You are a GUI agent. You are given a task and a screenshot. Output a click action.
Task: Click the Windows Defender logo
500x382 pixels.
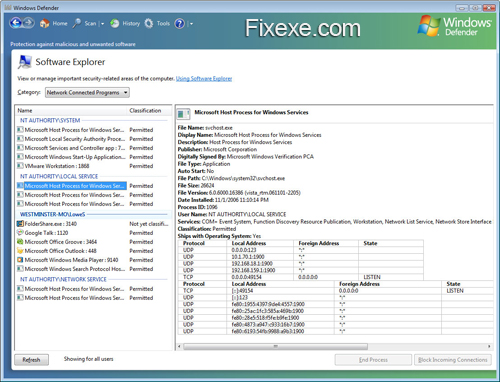(454, 26)
